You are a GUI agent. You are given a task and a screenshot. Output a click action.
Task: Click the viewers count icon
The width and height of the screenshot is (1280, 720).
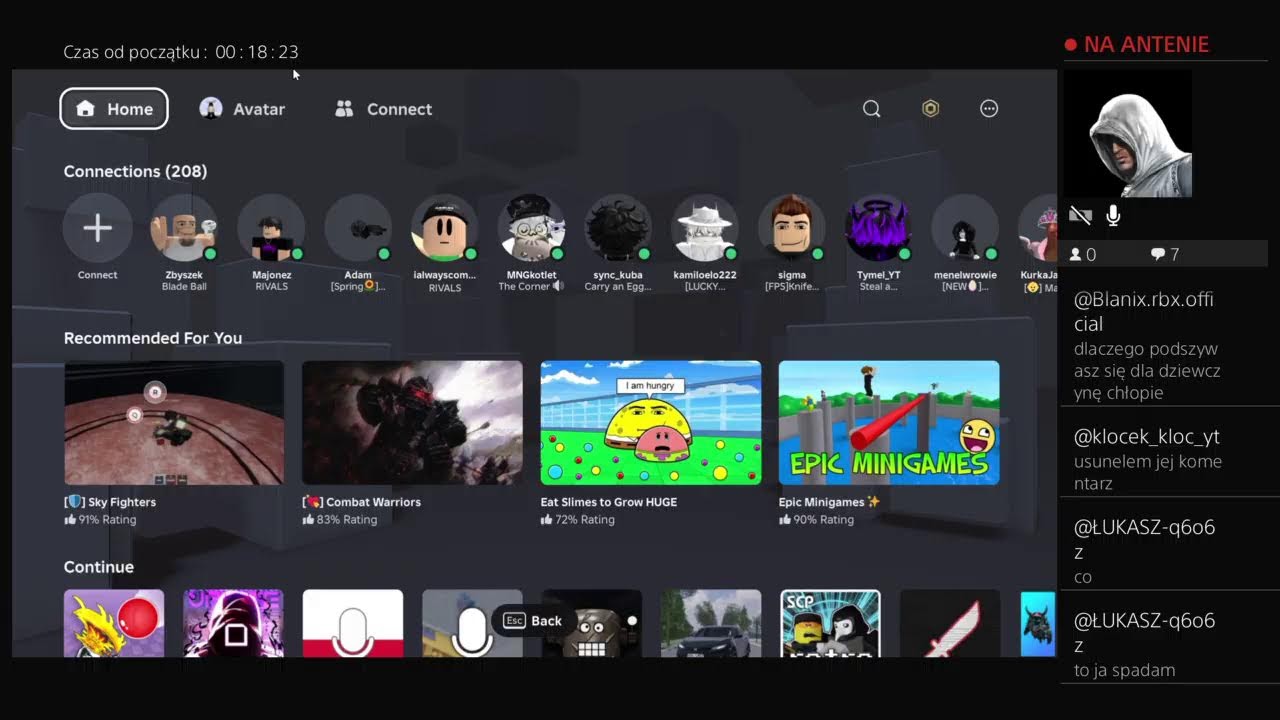[x=1076, y=255]
